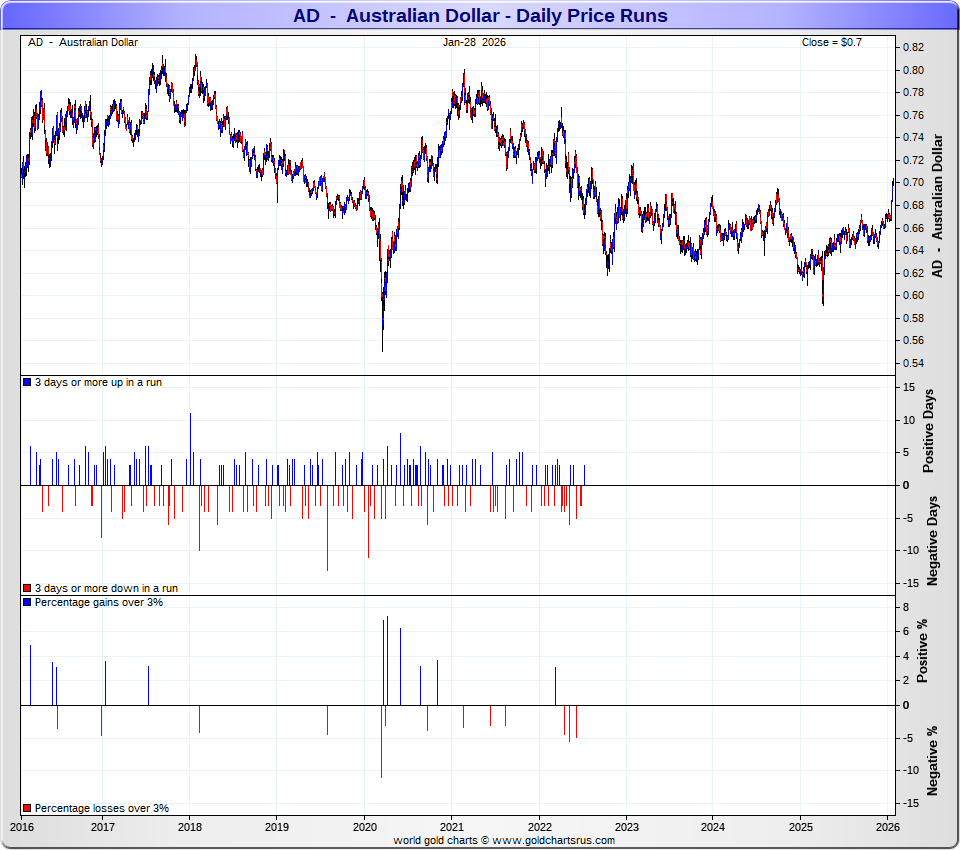Click the 'AD - Australian Dollar' vertical axis title
The image size is (960, 850).
[x=937, y=206]
